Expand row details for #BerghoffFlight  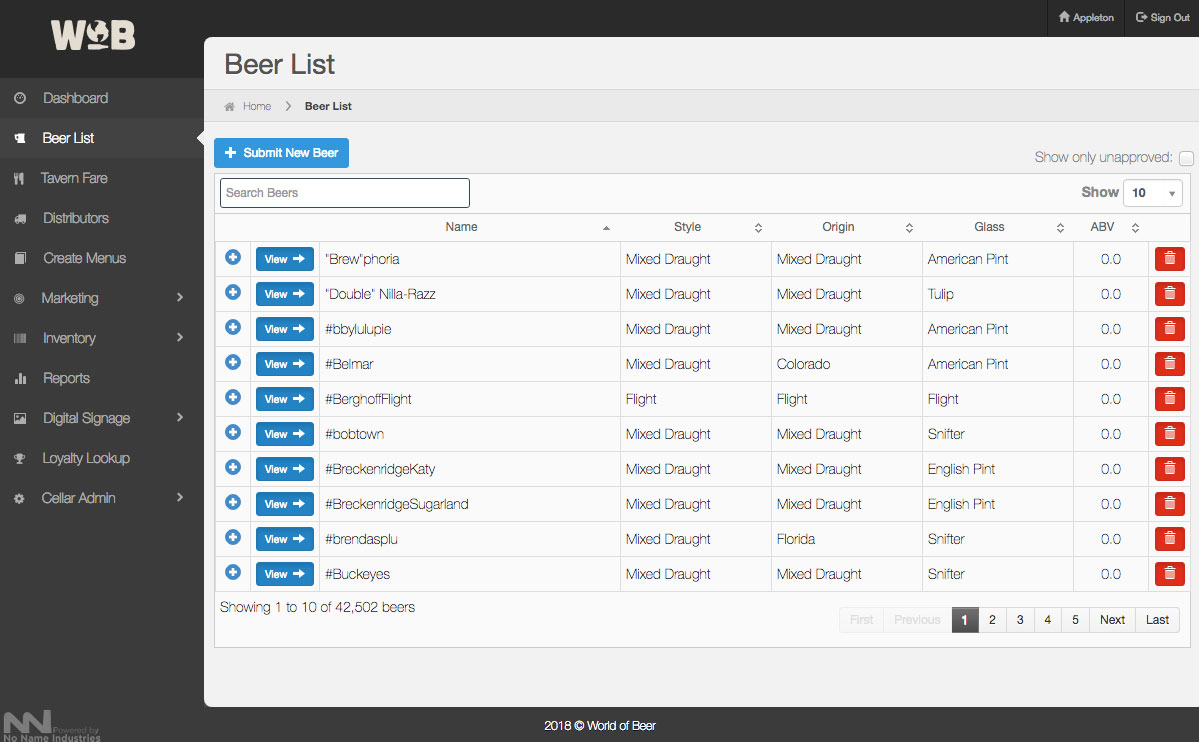click(x=233, y=397)
